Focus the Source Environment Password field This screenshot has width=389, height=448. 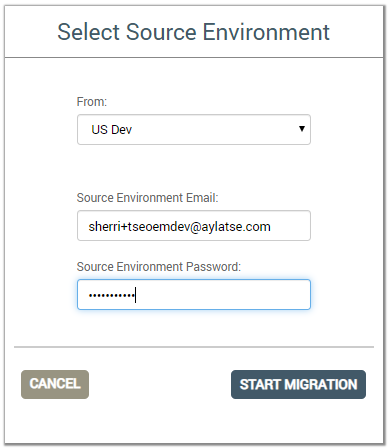(194, 295)
